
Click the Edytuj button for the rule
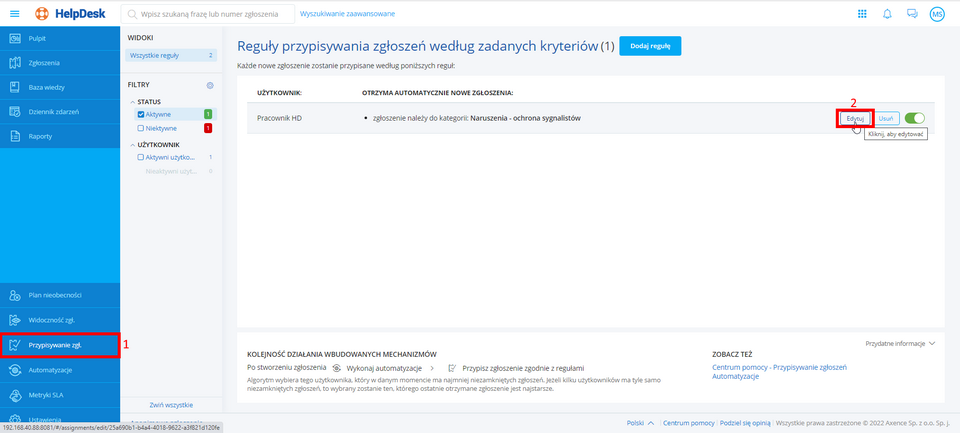[855, 118]
